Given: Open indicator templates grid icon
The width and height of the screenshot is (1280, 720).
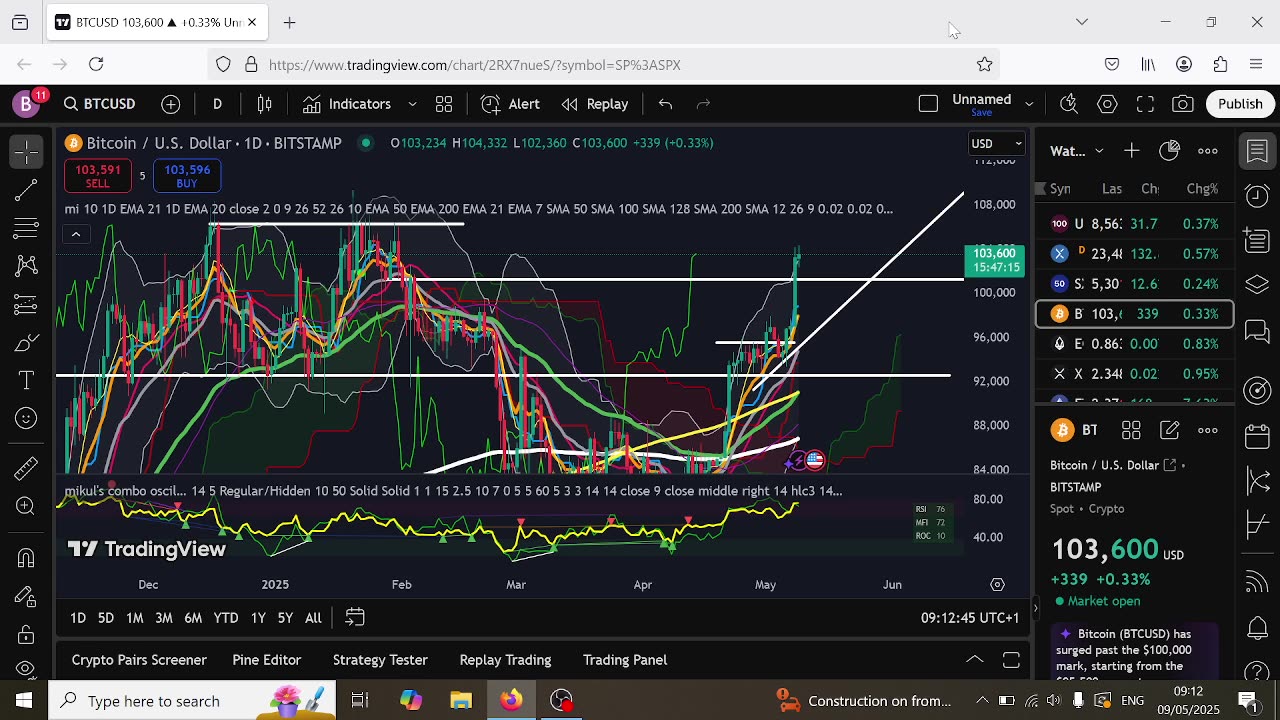Looking at the screenshot, I should [x=444, y=104].
